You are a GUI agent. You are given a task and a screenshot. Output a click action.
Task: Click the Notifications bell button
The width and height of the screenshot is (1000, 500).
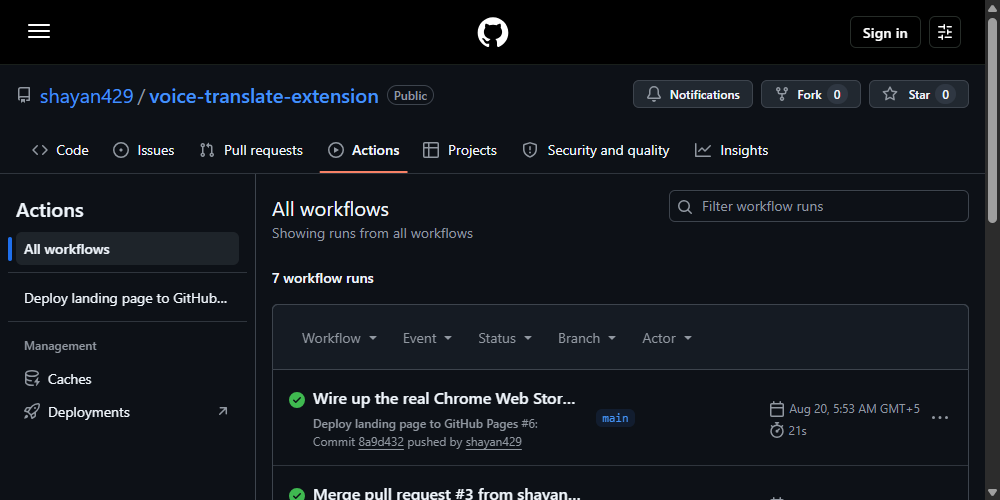(x=693, y=94)
